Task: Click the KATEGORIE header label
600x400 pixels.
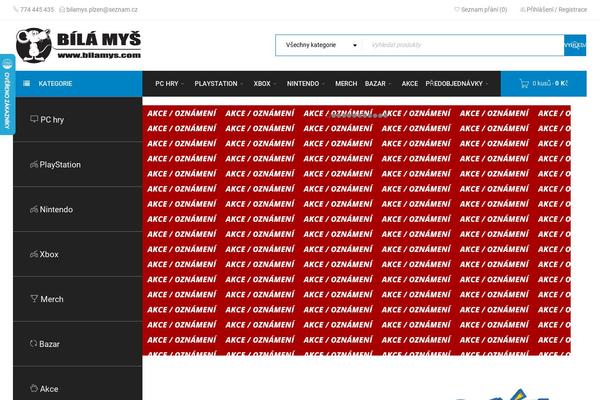Action: click(55, 83)
